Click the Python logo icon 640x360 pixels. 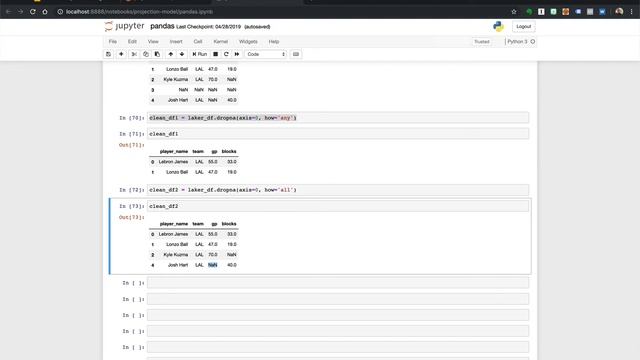pos(498,27)
